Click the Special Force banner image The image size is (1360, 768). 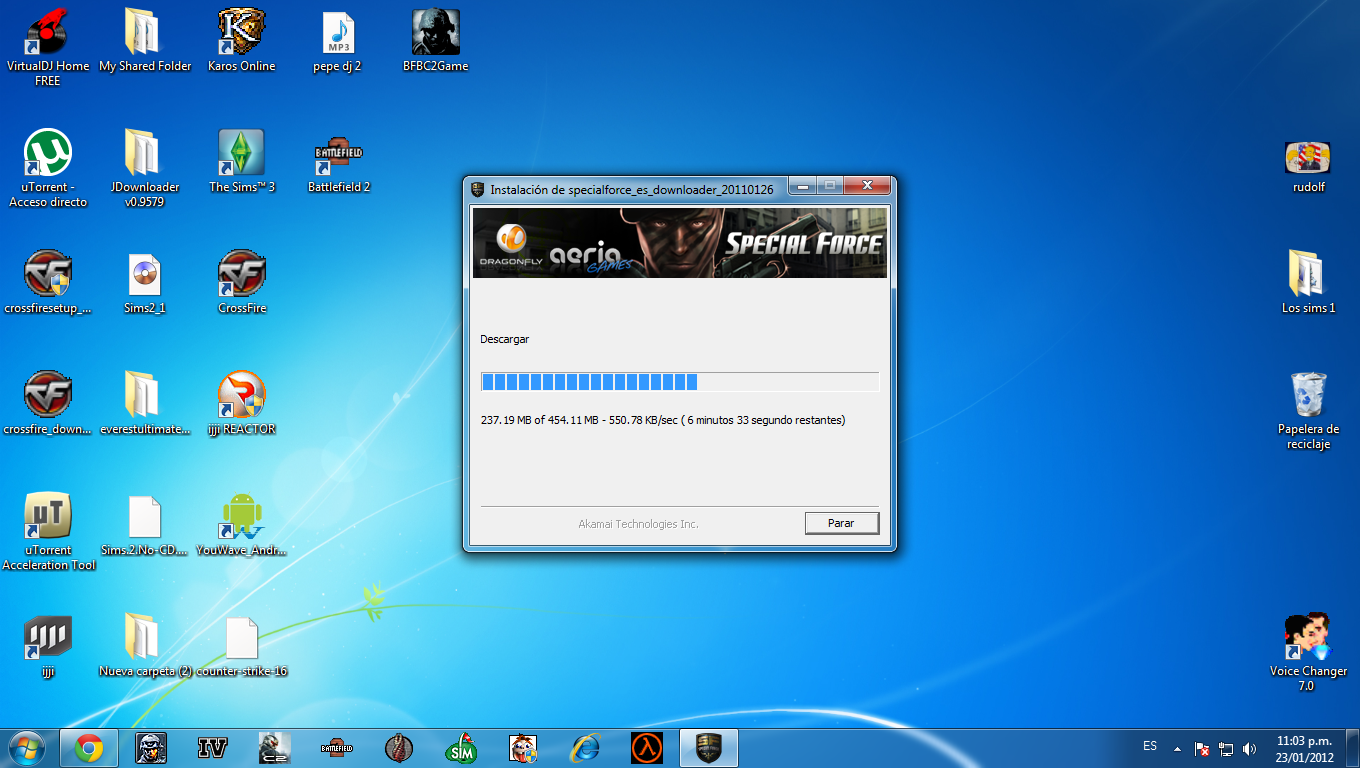coord(679,242)
